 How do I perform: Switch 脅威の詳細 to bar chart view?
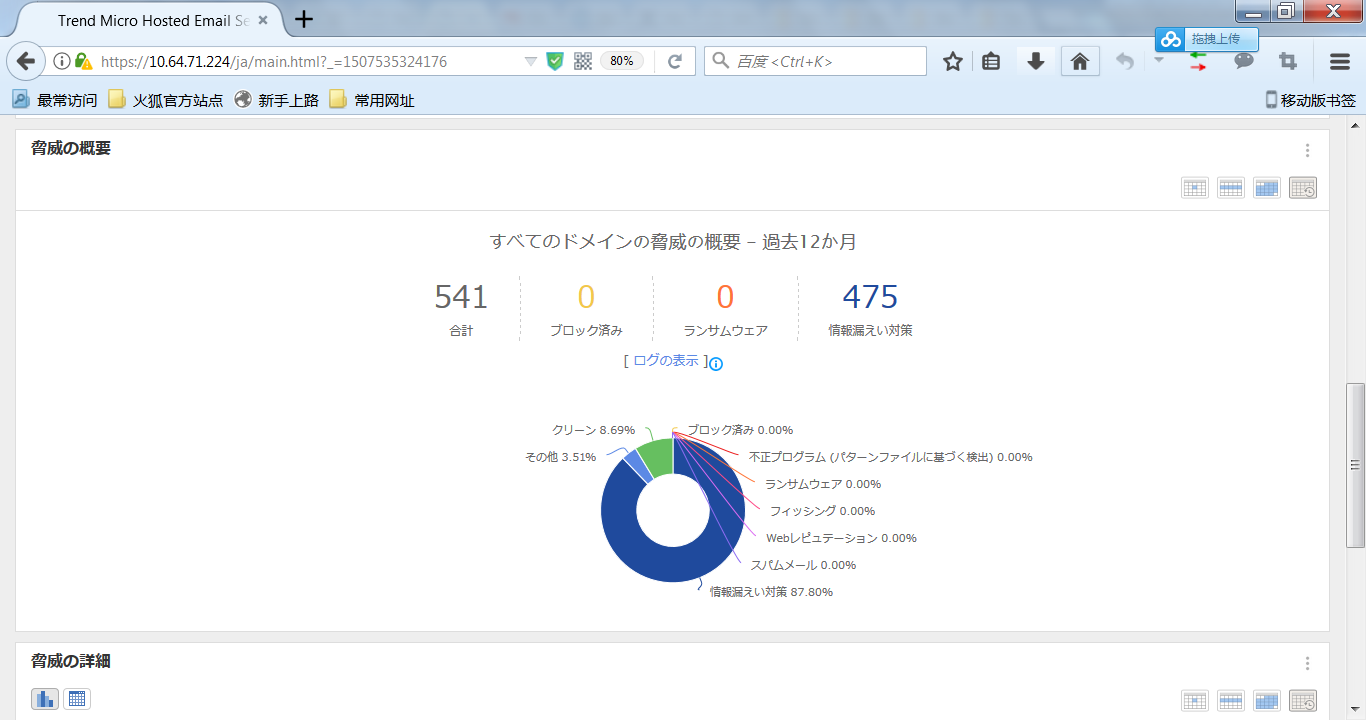(45, 699)
